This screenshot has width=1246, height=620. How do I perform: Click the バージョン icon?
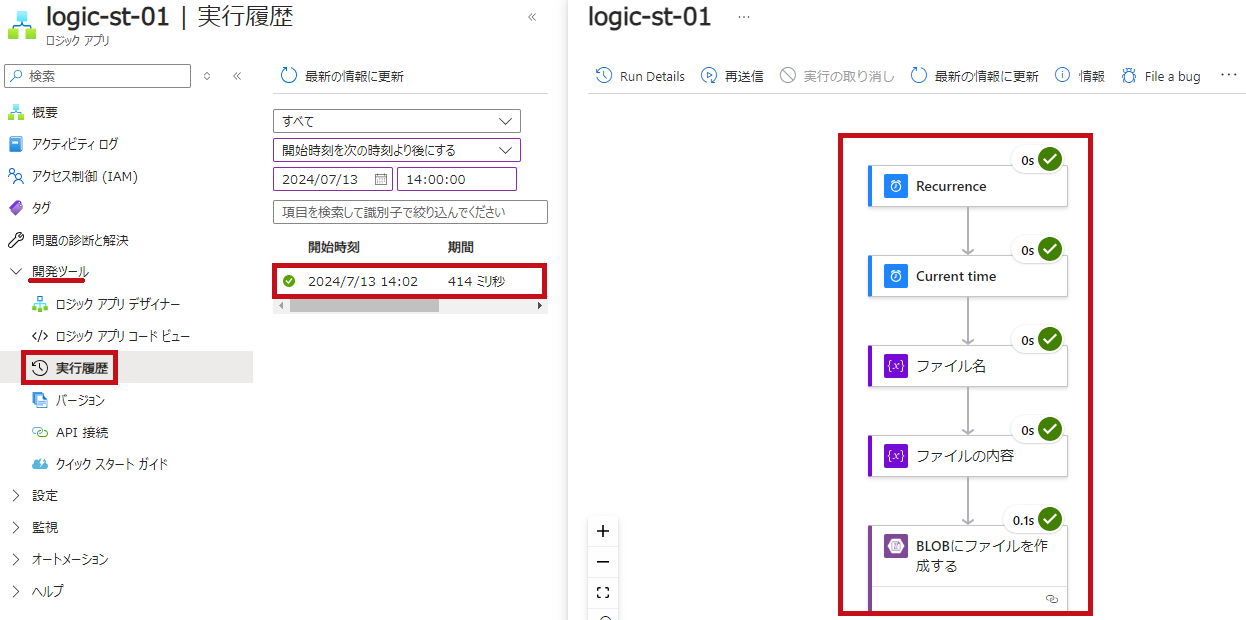[x=40, y=400]
